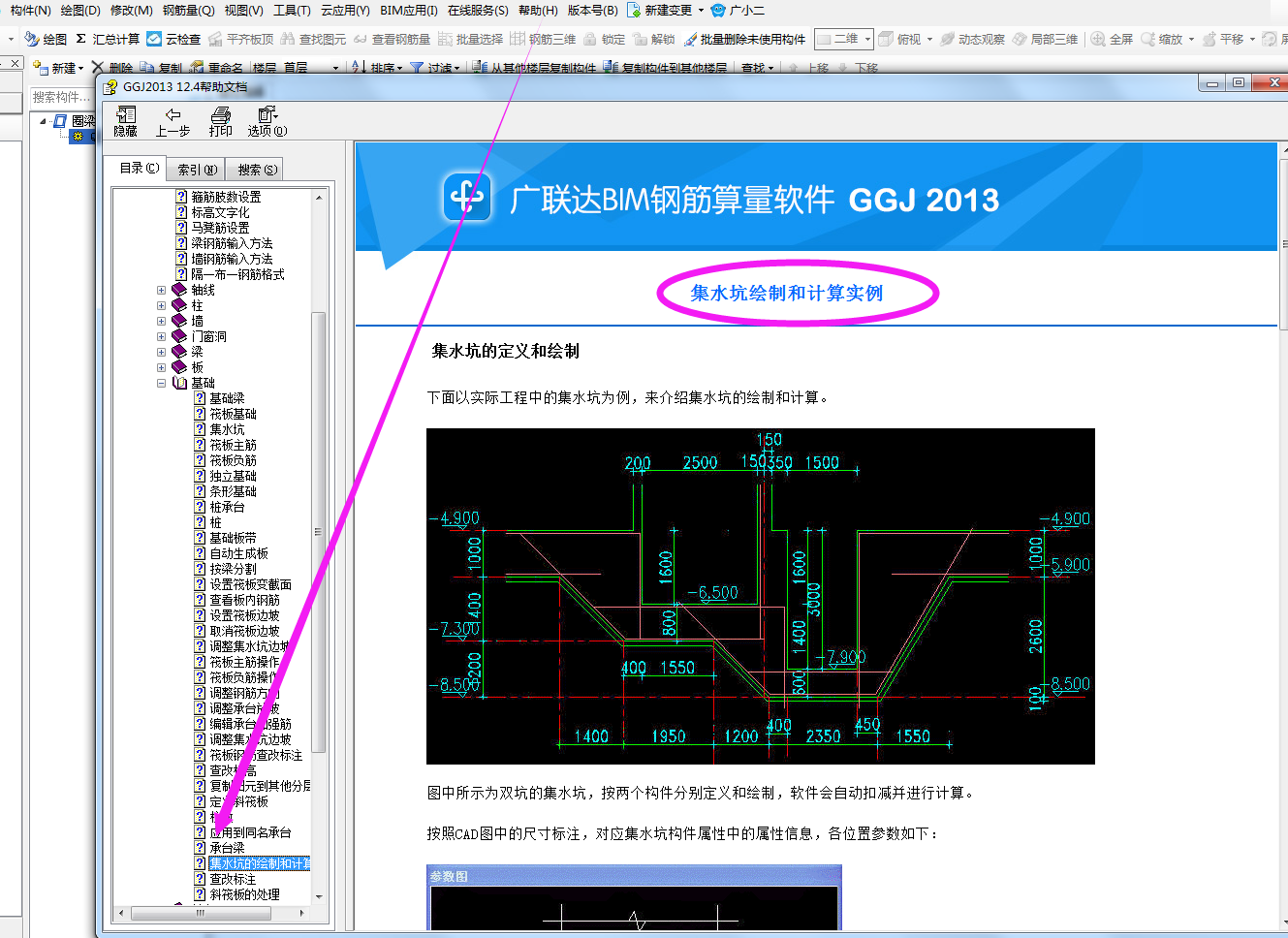Screen dimensions: 1288x938
Task: Click the 排序 sort icon
Action: (x=359, y=67)
